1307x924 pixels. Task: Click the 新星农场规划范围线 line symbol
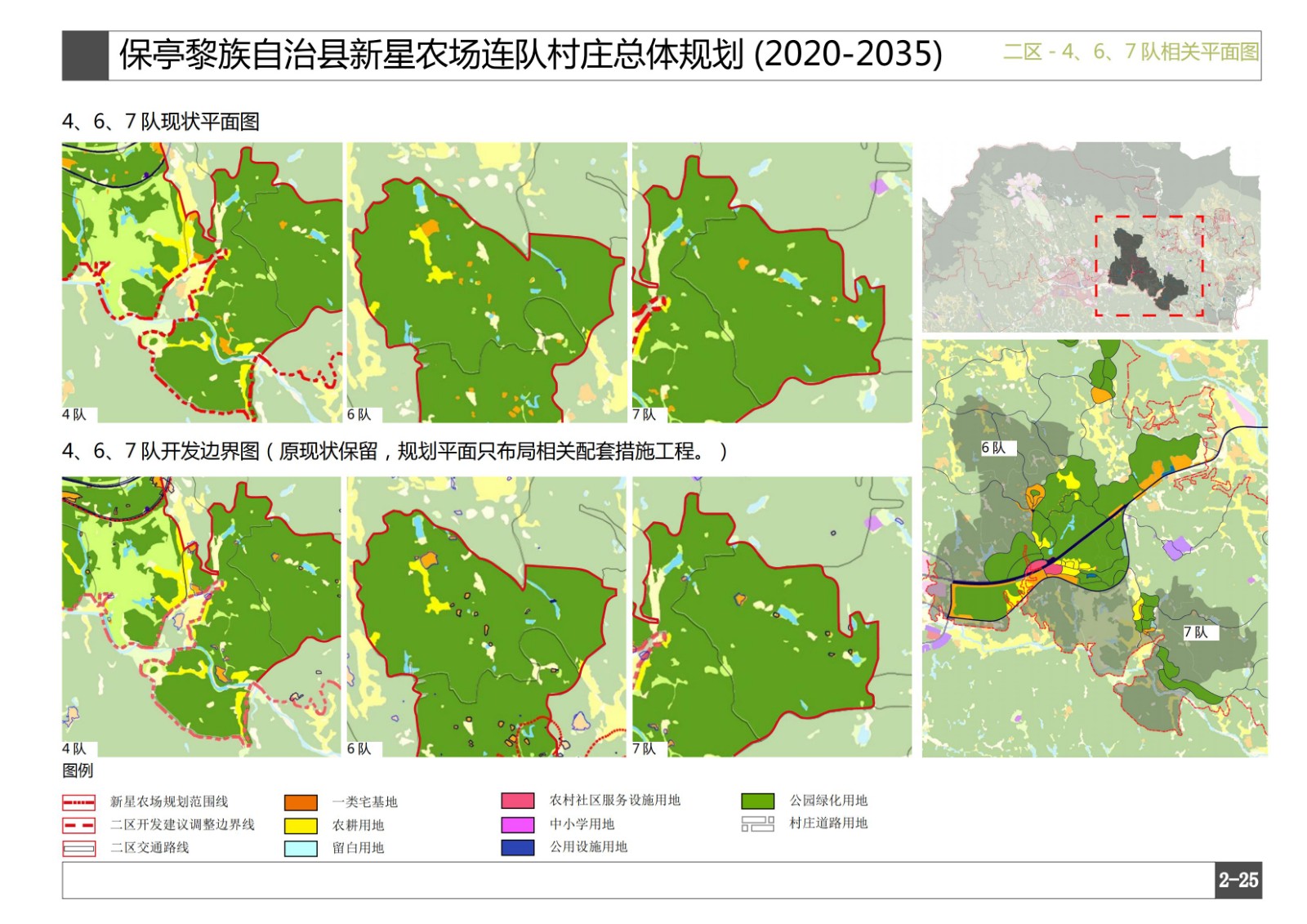tap(79, 802)
